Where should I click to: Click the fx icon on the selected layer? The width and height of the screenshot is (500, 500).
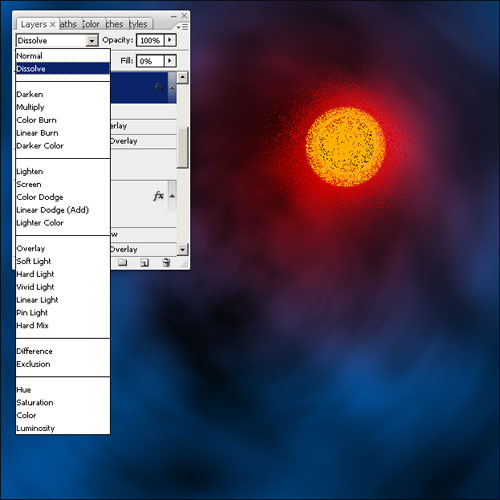tap(159, 88)
